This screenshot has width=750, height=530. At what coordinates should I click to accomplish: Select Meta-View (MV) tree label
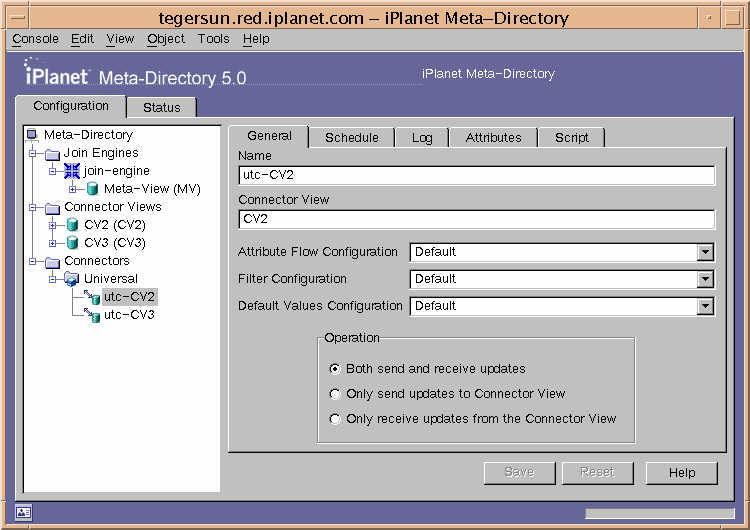click(x=152, y=189)
